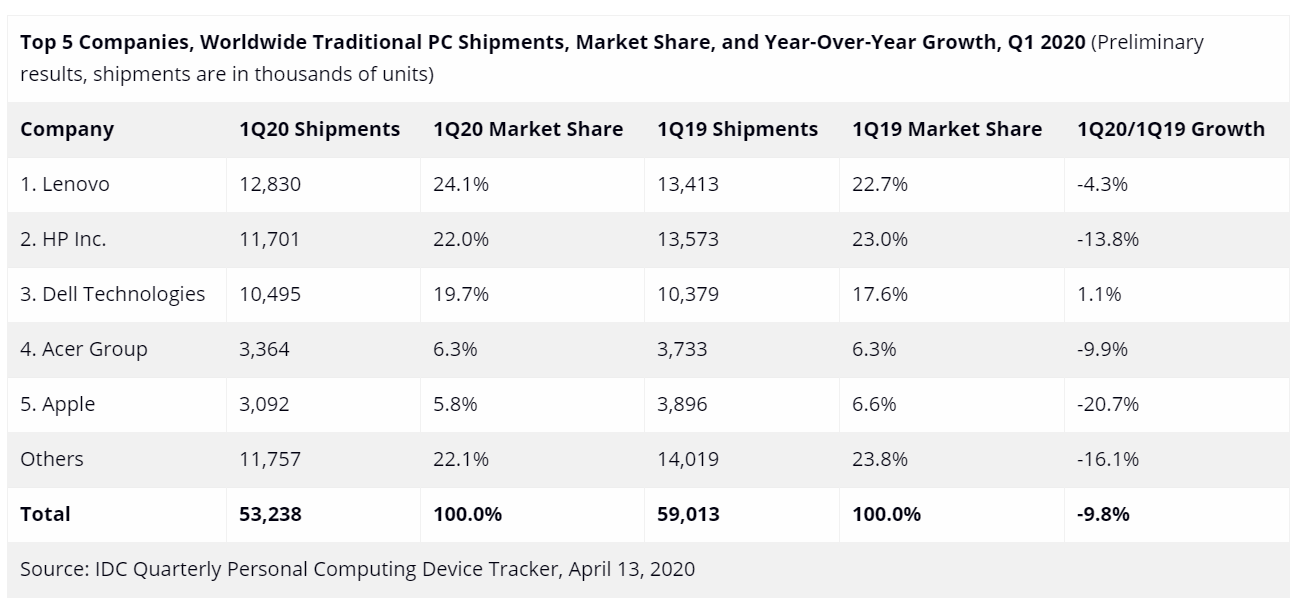
Task: Click the HP Inc. company cell
Action: [63, 239]
